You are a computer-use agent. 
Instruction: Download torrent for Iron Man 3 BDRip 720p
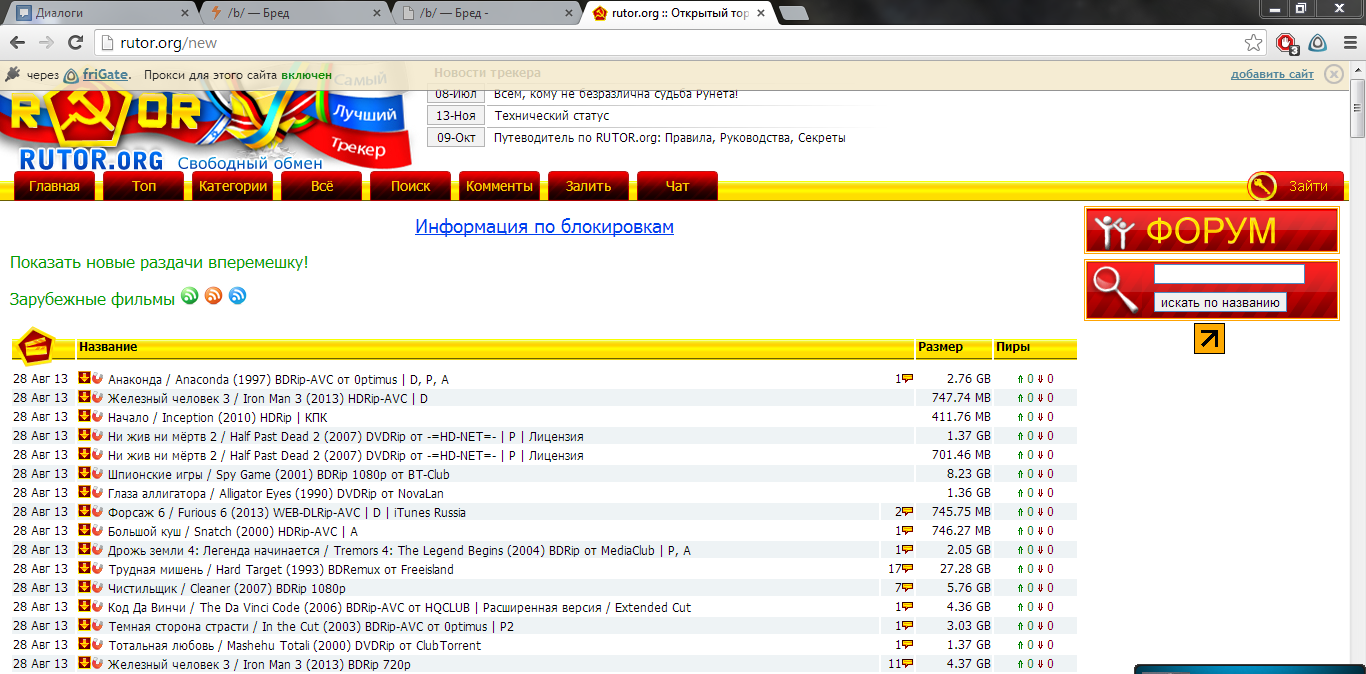click(84, 664)
